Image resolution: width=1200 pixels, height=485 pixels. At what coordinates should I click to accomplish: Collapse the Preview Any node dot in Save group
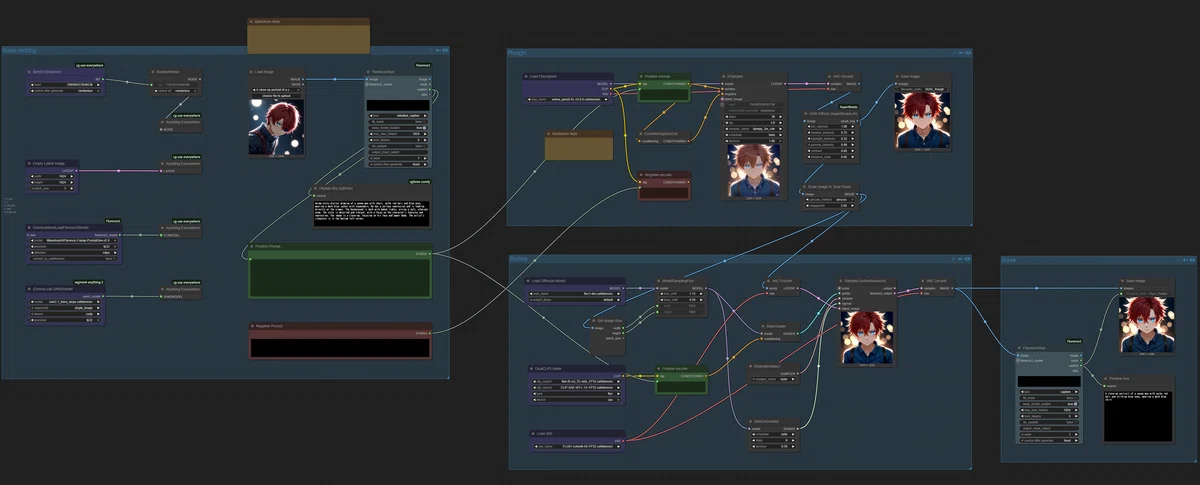tap(1105, 378)
